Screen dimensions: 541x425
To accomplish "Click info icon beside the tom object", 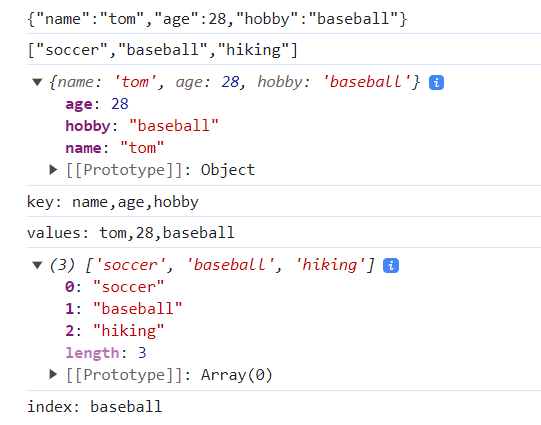I will pyautogui.click(x=436, y=82).
